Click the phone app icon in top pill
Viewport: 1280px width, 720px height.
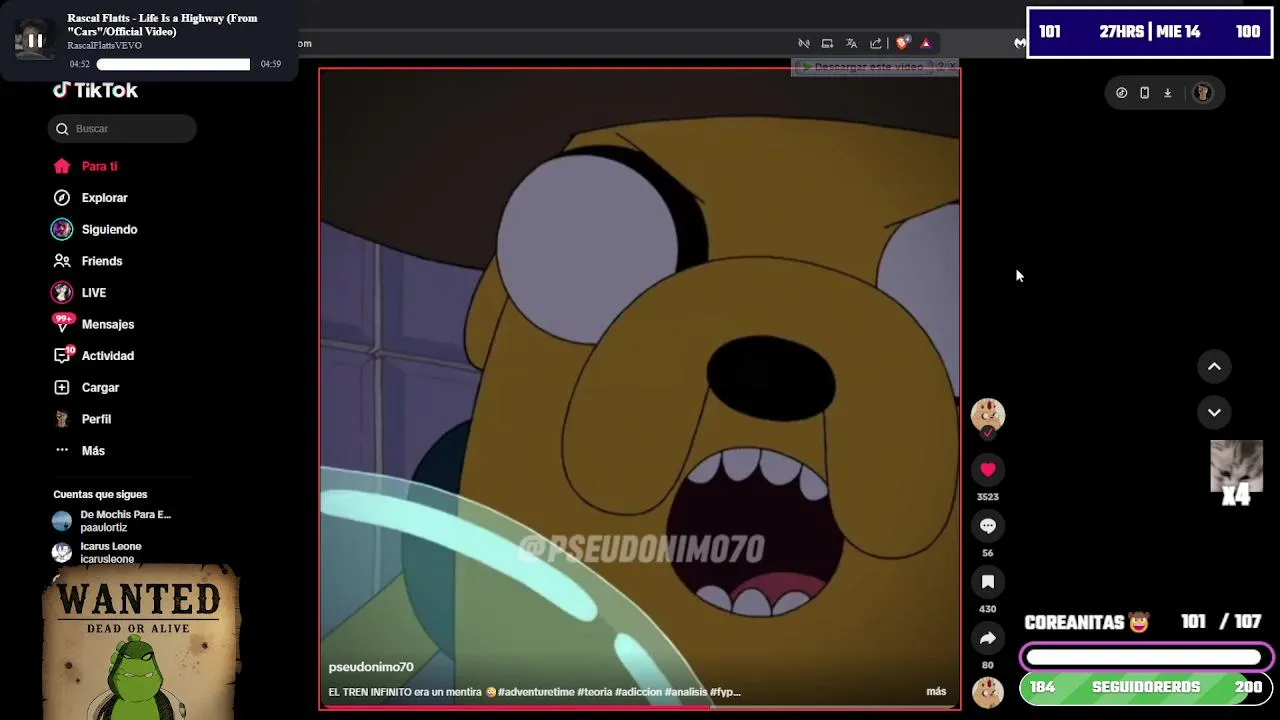1144,93
